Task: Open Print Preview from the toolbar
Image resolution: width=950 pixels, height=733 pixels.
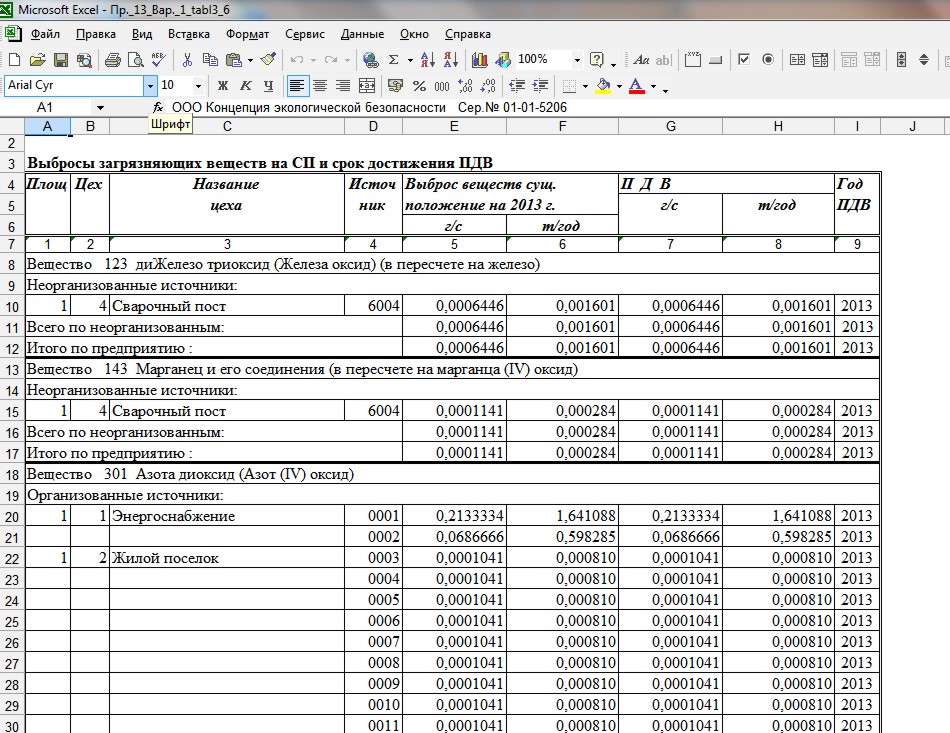Action: 134,60
